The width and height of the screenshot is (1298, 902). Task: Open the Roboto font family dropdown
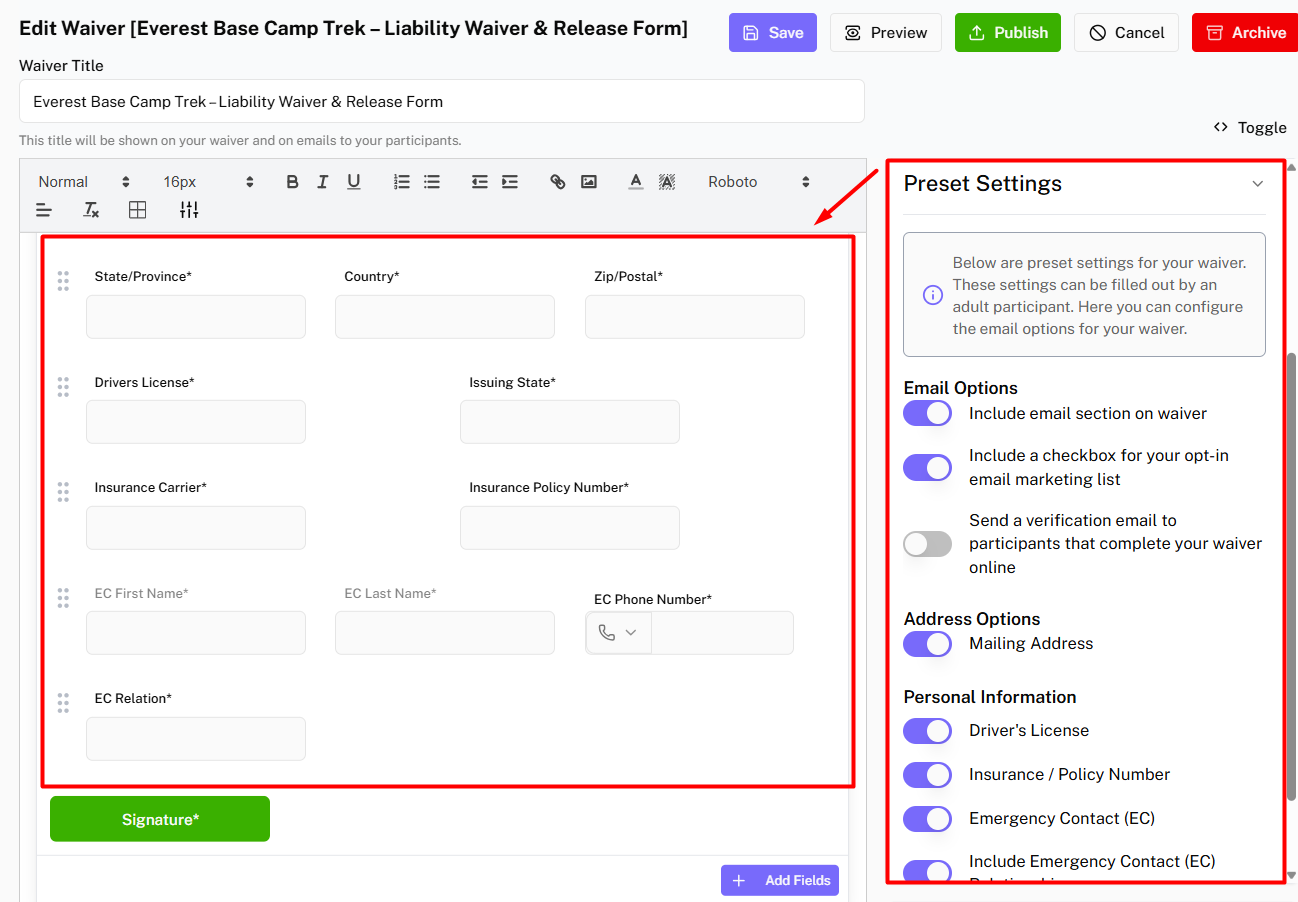pyautogui.click(x=758, y=182)
